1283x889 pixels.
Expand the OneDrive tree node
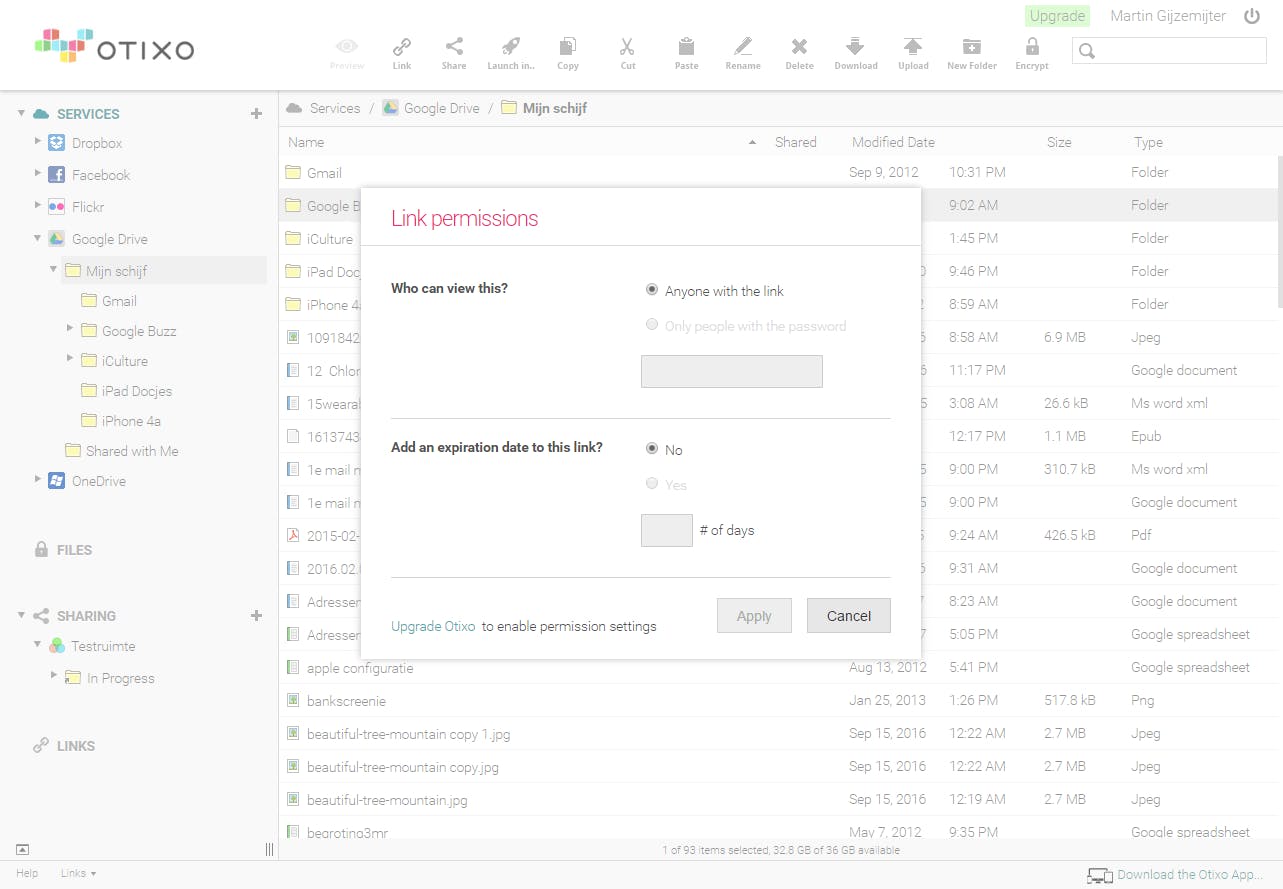click(x=38, y=480)
